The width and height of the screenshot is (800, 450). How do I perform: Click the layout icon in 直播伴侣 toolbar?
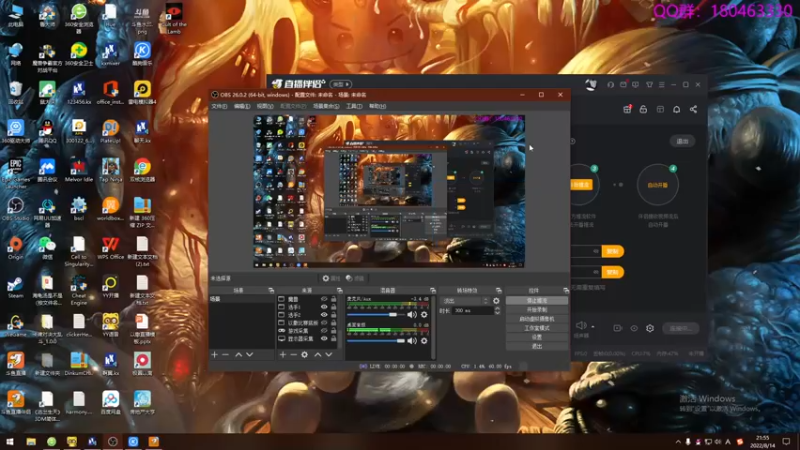click(660, 109)
